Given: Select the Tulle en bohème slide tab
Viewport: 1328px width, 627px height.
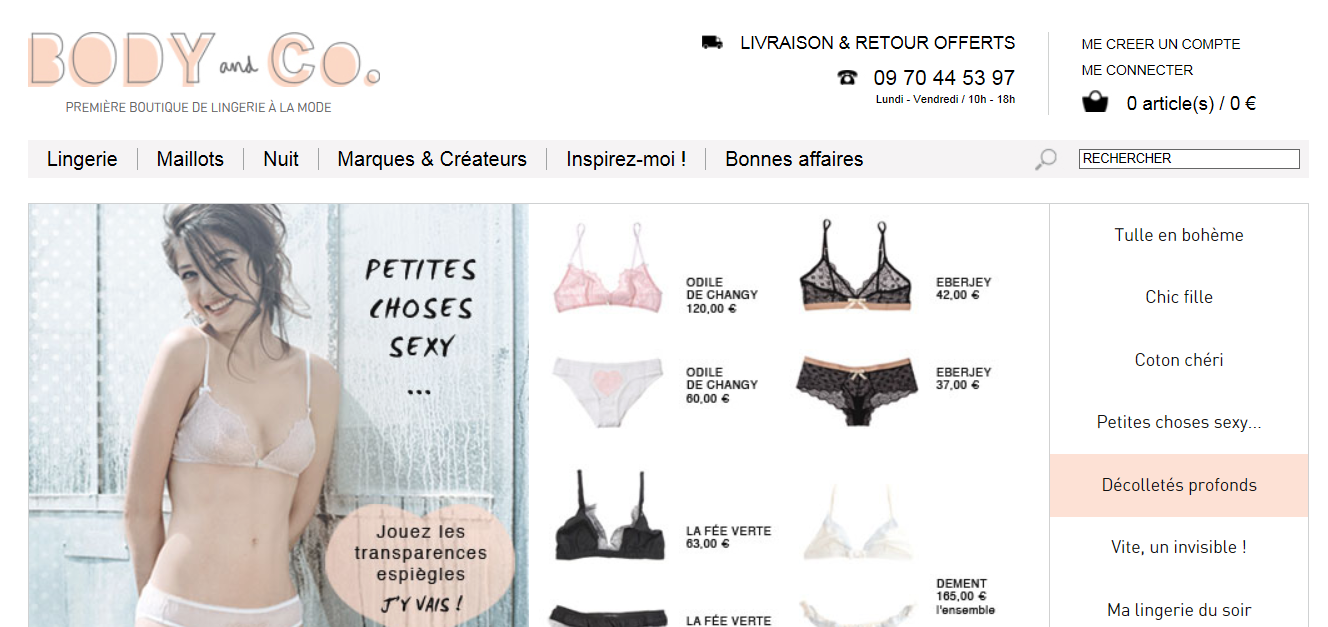Looking at the screenshot, I should tap(1179, 235).
